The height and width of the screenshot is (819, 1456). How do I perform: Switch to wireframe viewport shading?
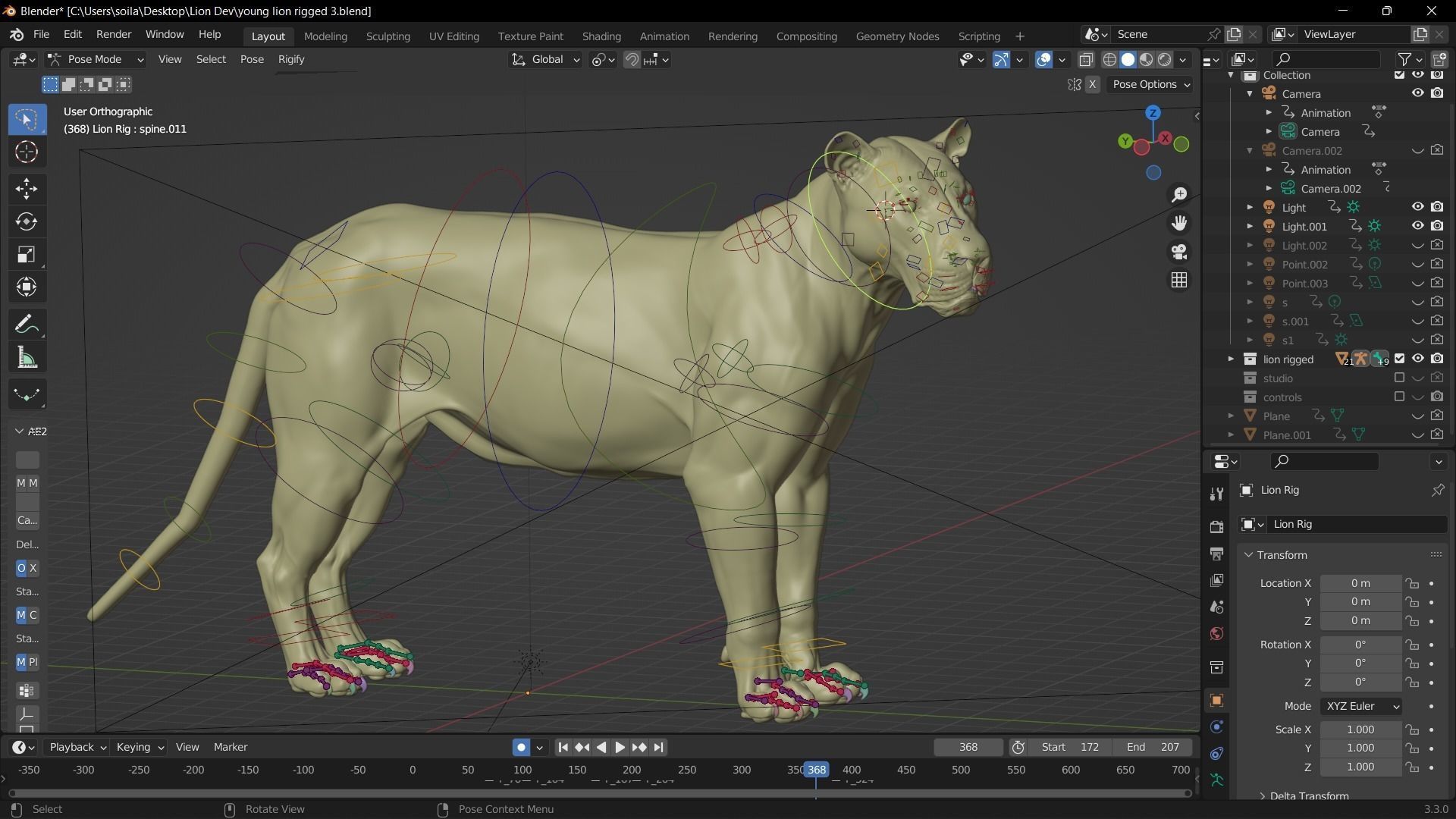click(x=1109, y=59)
